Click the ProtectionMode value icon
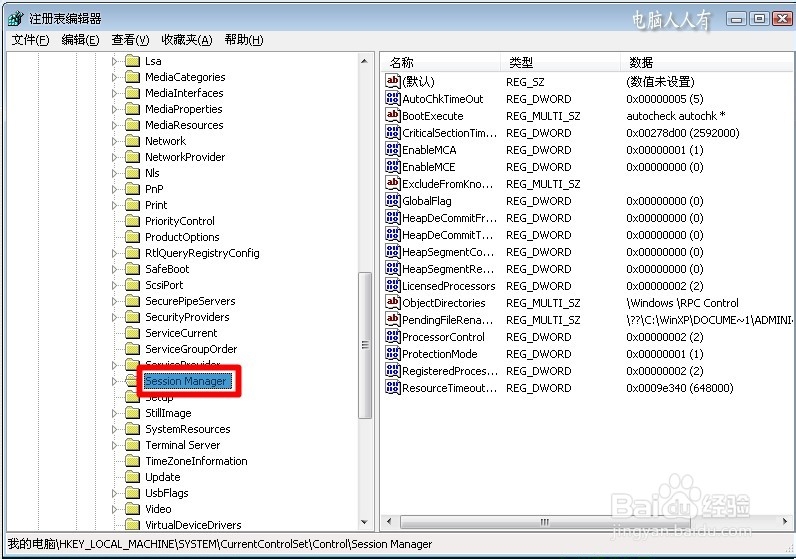 (x=393, y=353)
